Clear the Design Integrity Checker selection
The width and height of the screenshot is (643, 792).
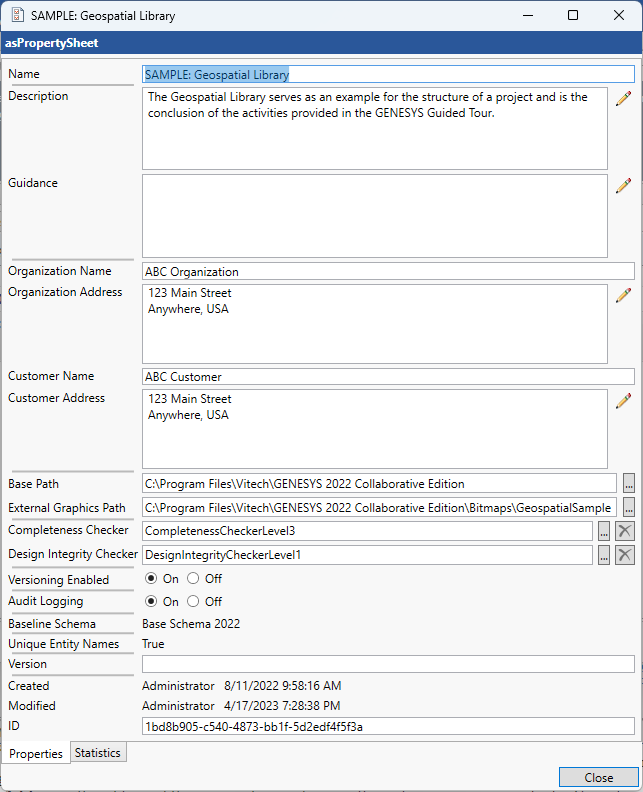tap(624, 555)
